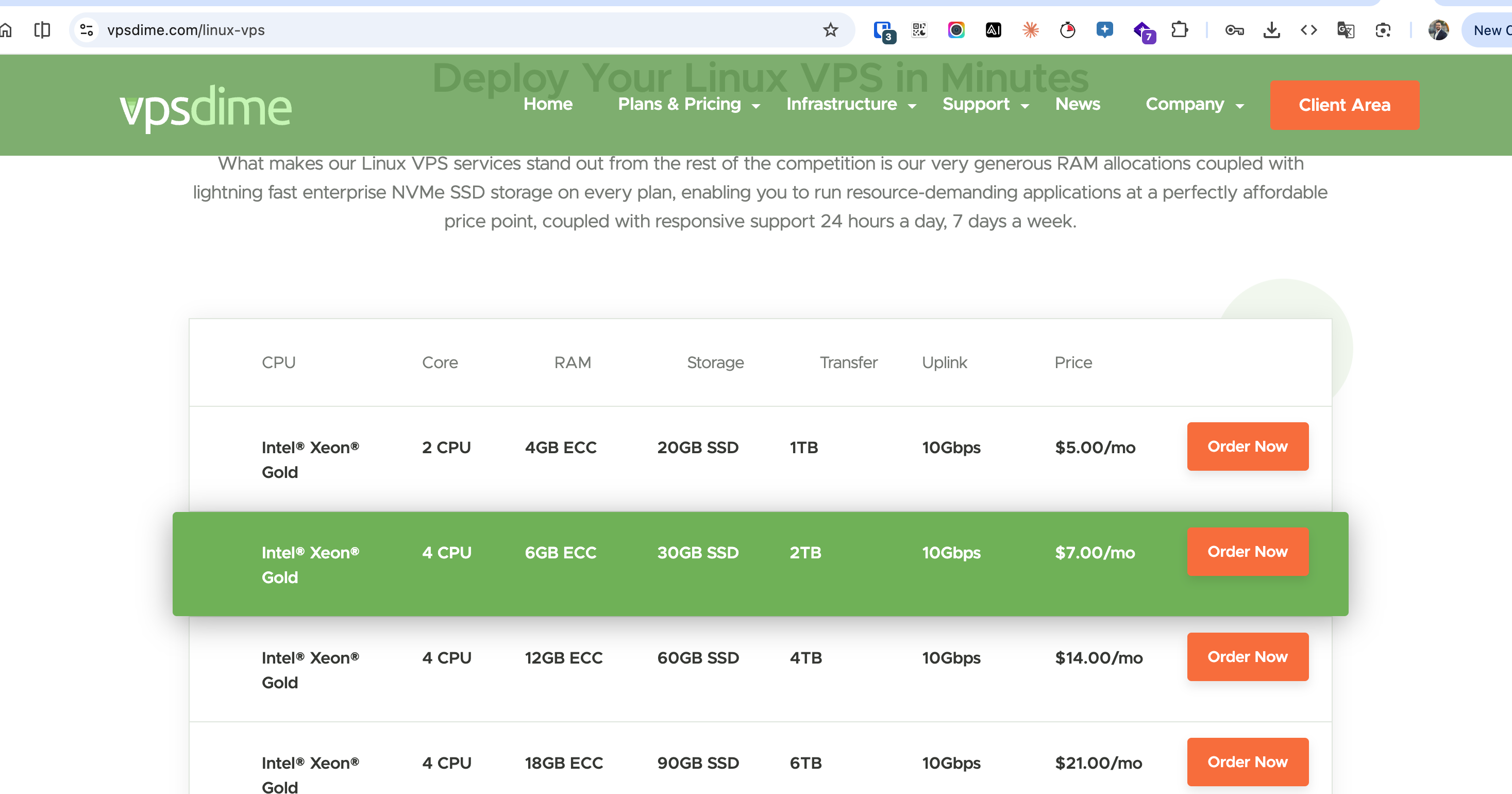Expand the Plans & Pricing dropdown
This screenshot has width=1512, height=794.
tap(689, 105)
